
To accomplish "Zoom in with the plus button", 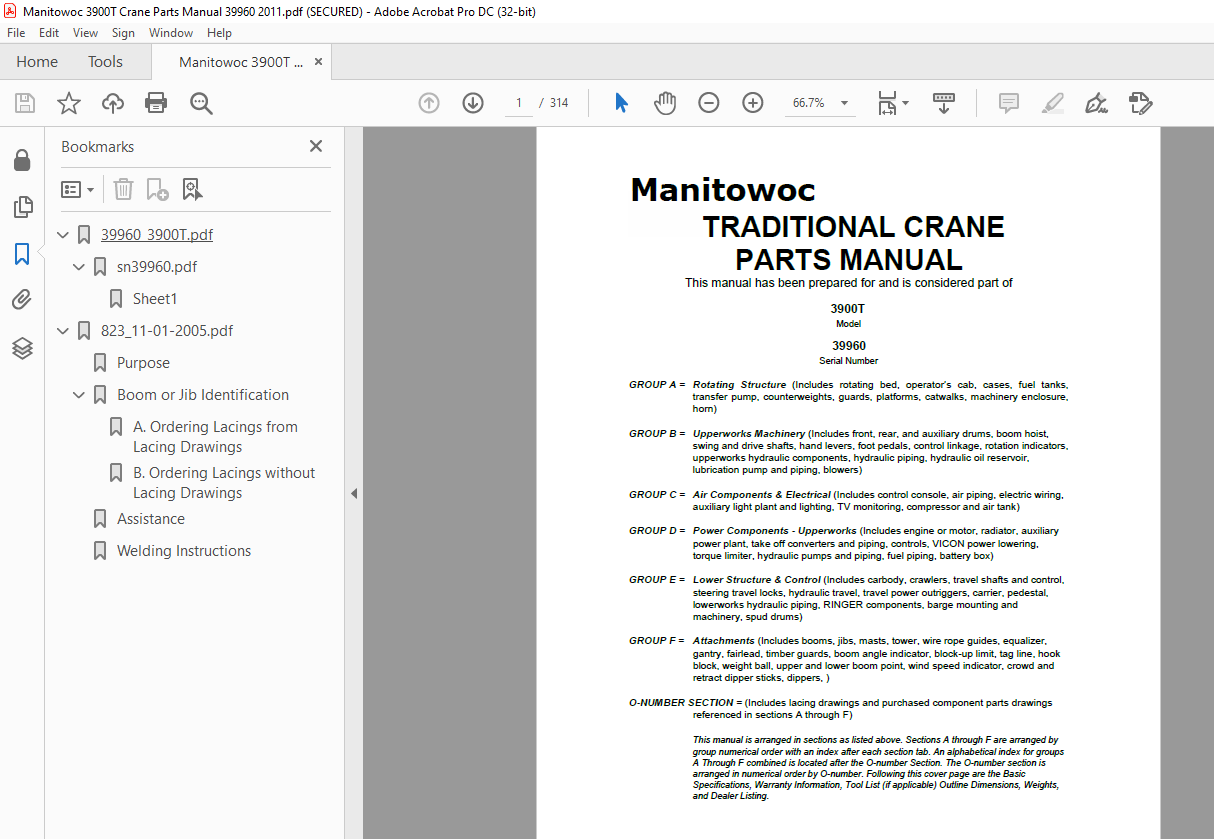I will click(x=753, y=103).
